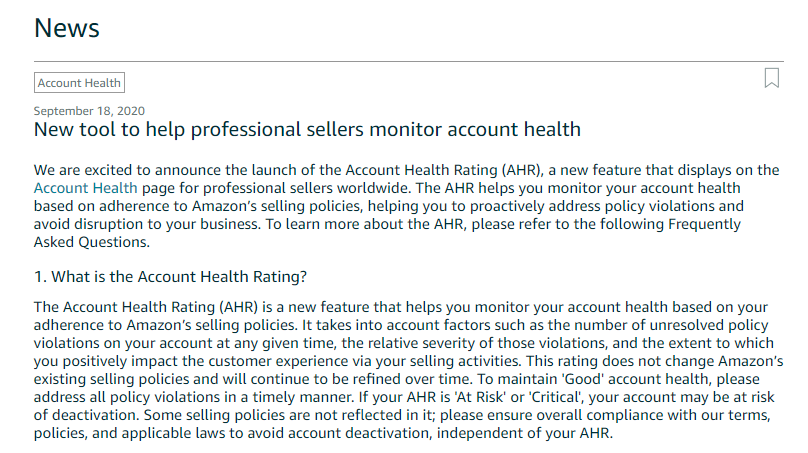Open the 'New tool to help professional sellers' headline
The height and width of the screenshot is (453, 808).
tap(307, 129)
